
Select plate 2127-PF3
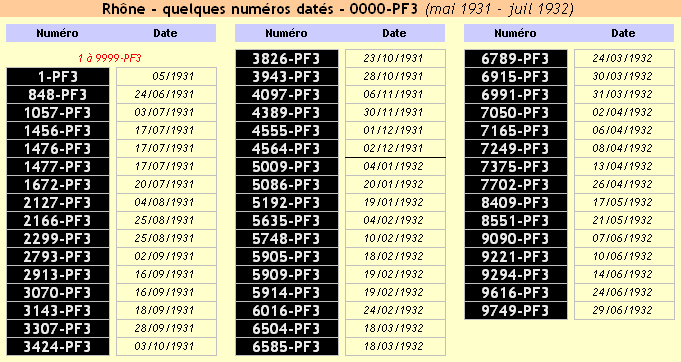(58, 203)
